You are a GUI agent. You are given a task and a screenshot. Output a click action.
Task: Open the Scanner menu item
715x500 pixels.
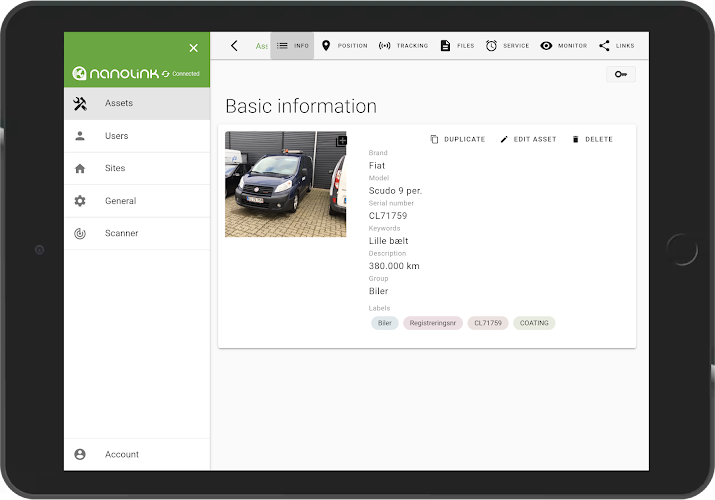[x=137, y=233]
